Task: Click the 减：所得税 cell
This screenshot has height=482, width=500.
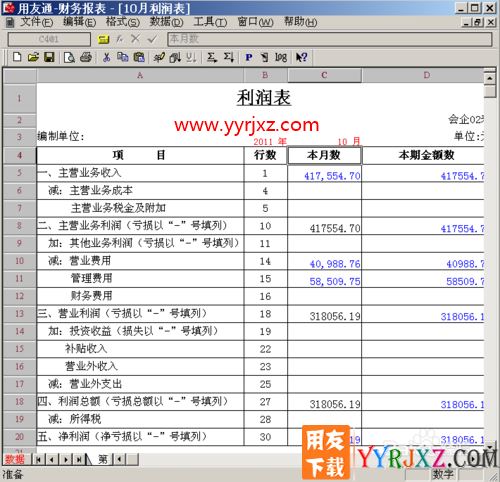Action: [x=140, y=419]
